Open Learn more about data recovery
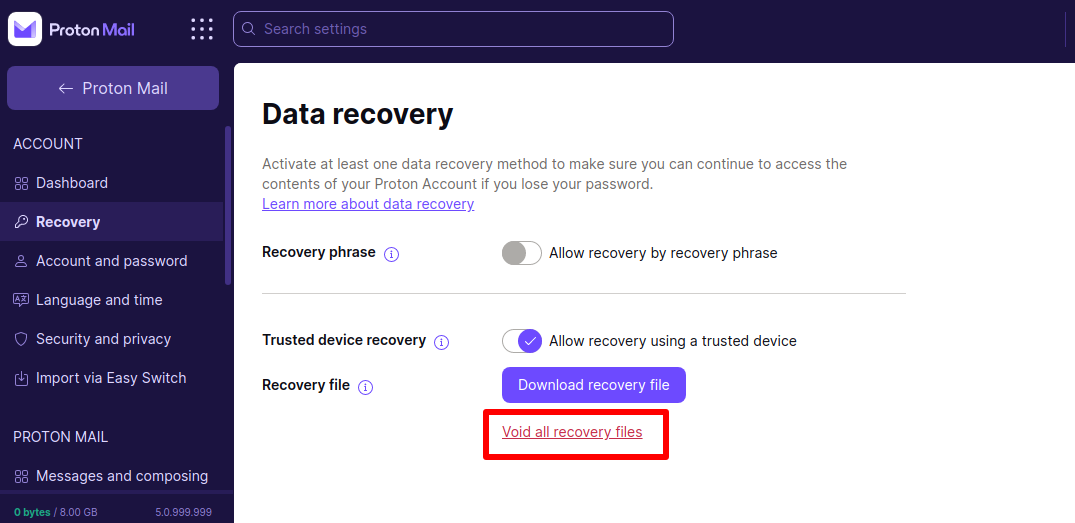The image size is (1075, 523). pyautogui.click(x=368, y=204)
